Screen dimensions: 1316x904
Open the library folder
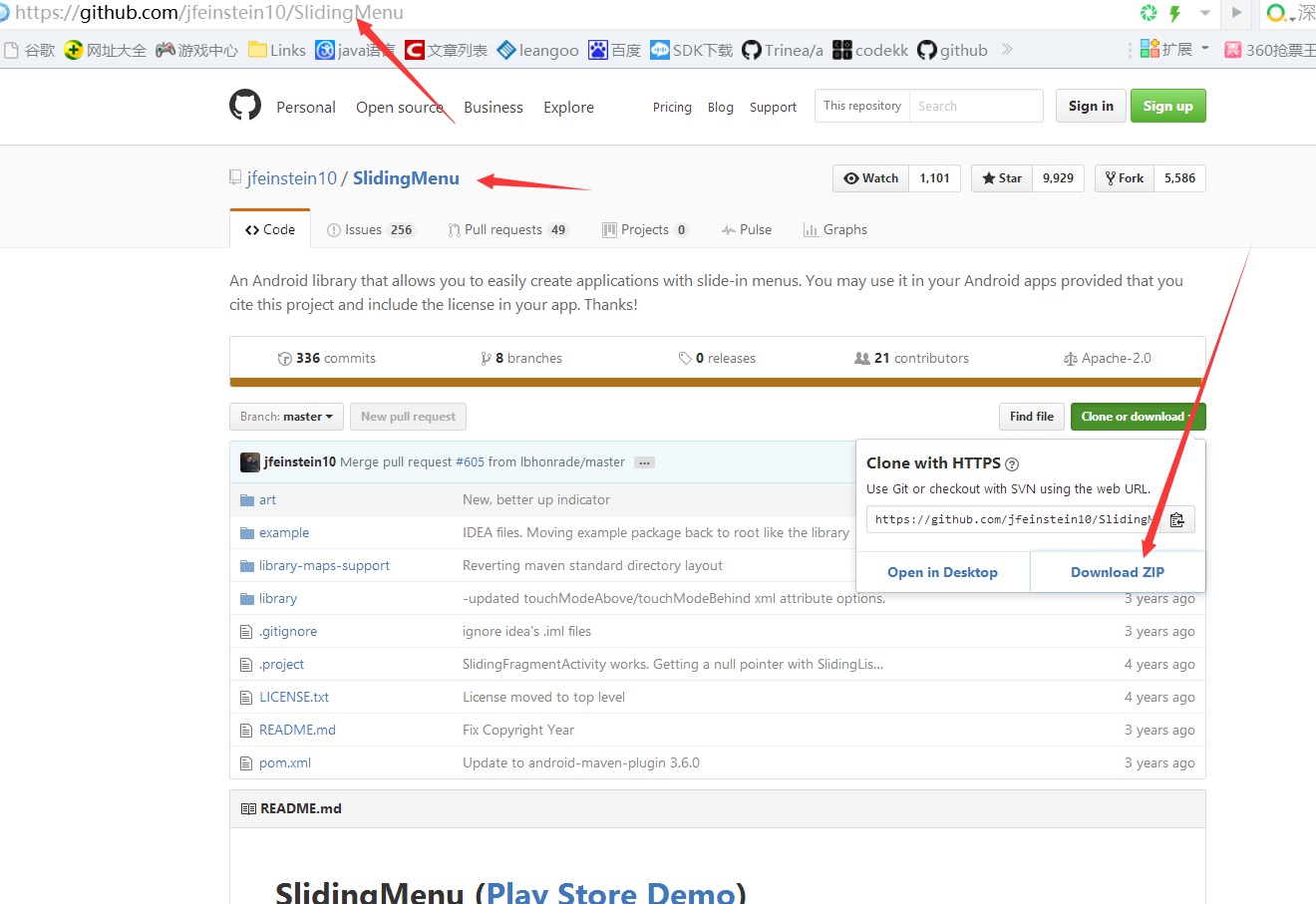pos(278,599)
